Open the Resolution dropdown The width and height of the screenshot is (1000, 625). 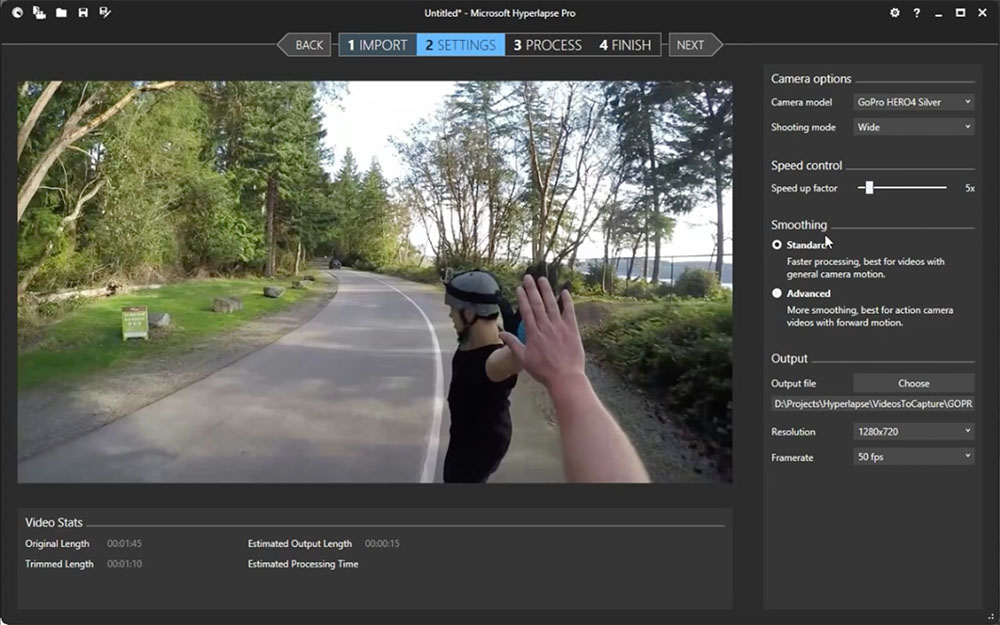click(x=913, y=432)
